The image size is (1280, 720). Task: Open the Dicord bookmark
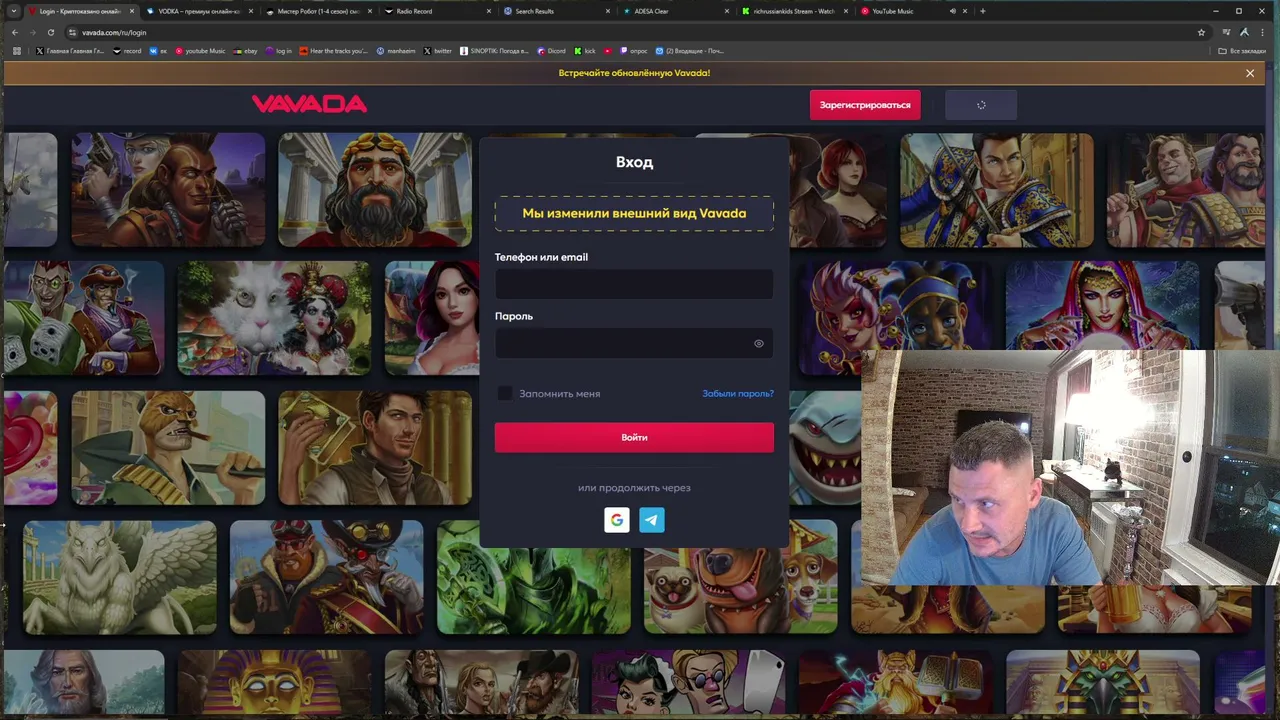(551, 51)
